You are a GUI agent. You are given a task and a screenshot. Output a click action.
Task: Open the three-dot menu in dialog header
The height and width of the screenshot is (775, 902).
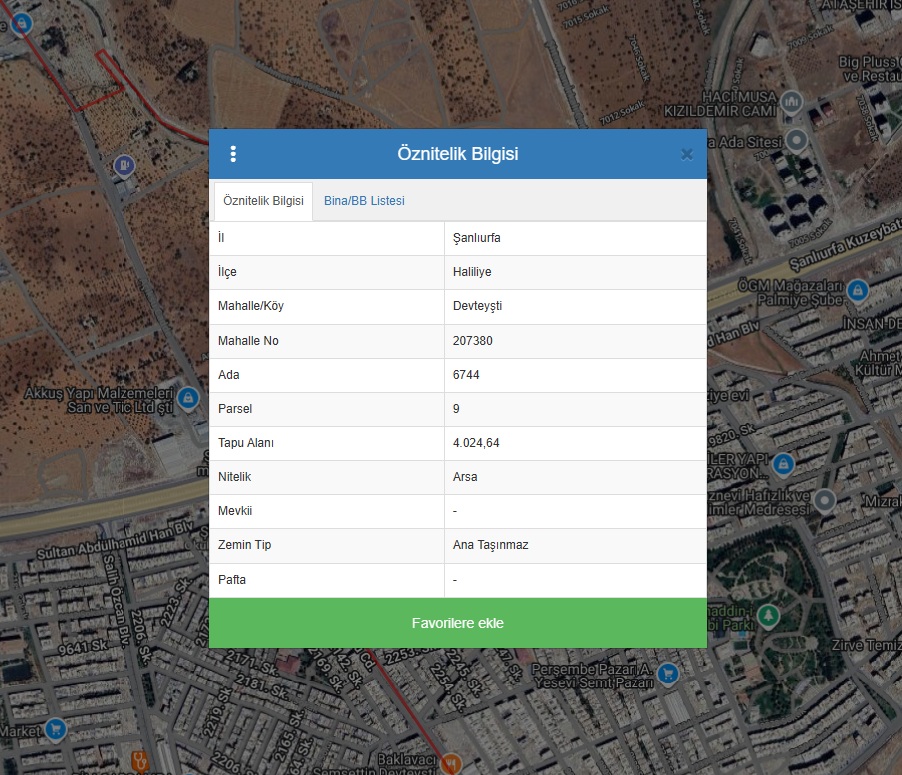tap(233, 154)
